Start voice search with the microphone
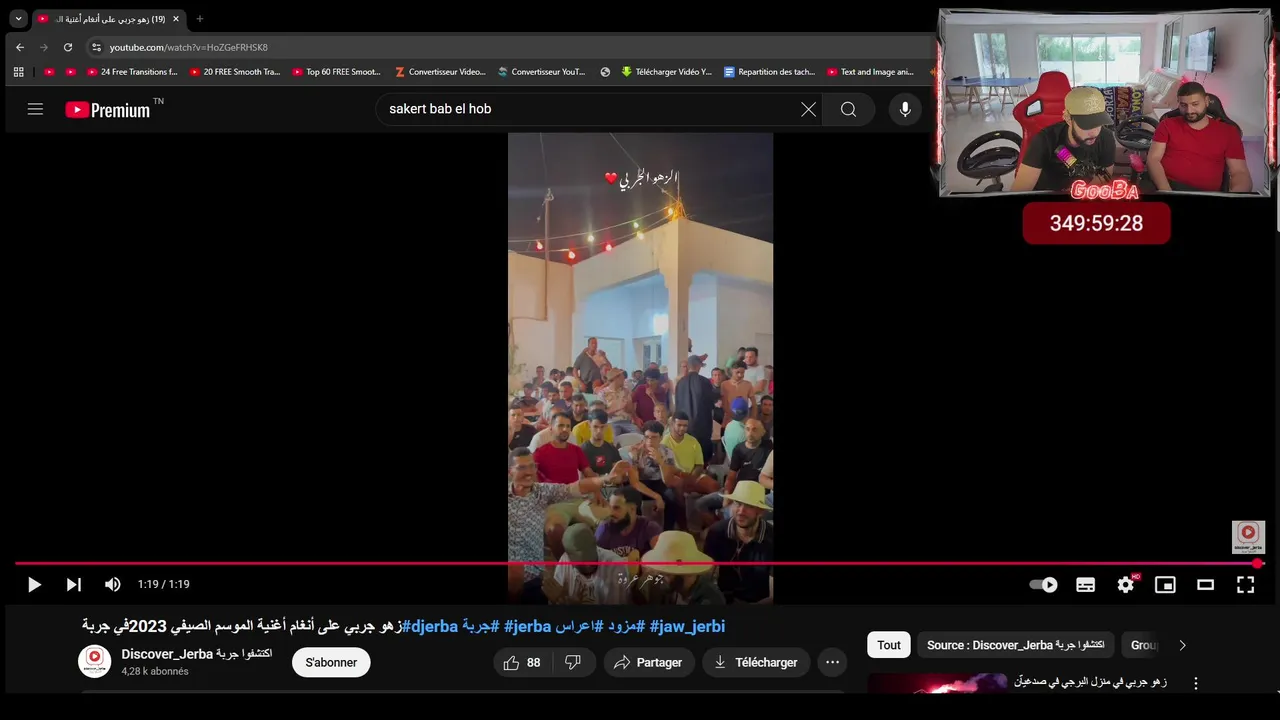 pyautogui.click(x=905, y=109)
